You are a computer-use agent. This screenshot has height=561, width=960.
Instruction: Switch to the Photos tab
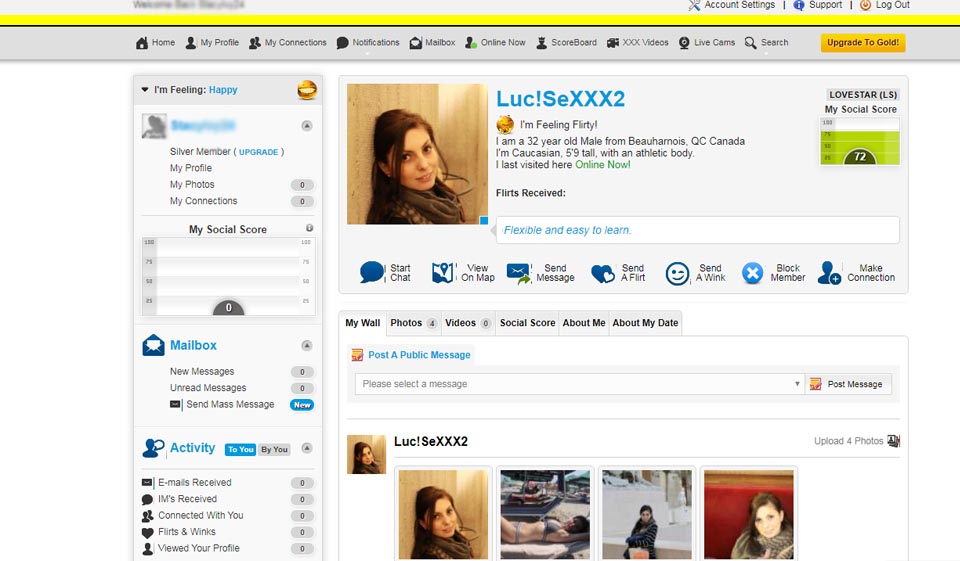point(413,323)
